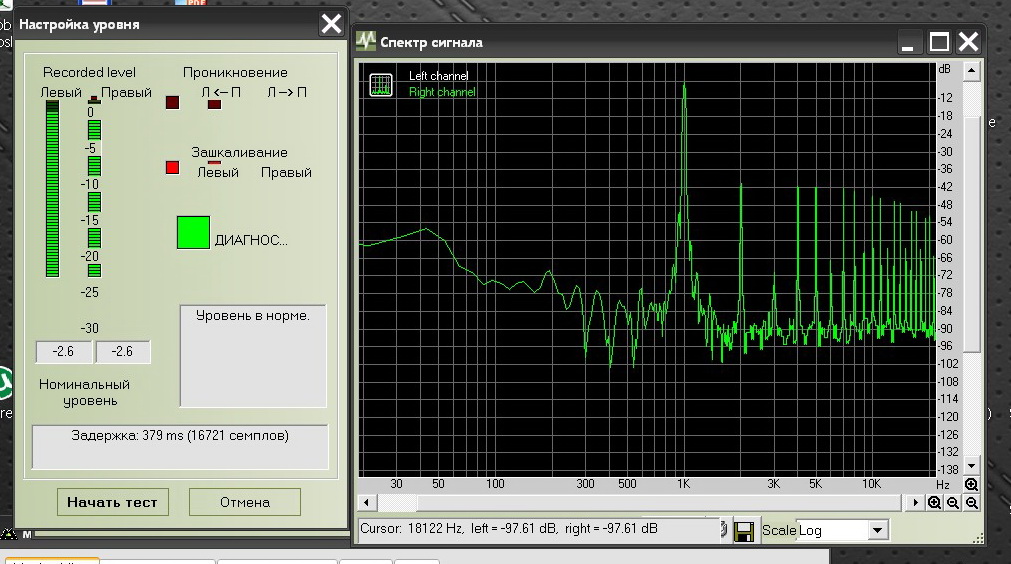This screenshot has height=564, width=1011.
Task: Close the Спектр сигнала window
Action: 968,42
